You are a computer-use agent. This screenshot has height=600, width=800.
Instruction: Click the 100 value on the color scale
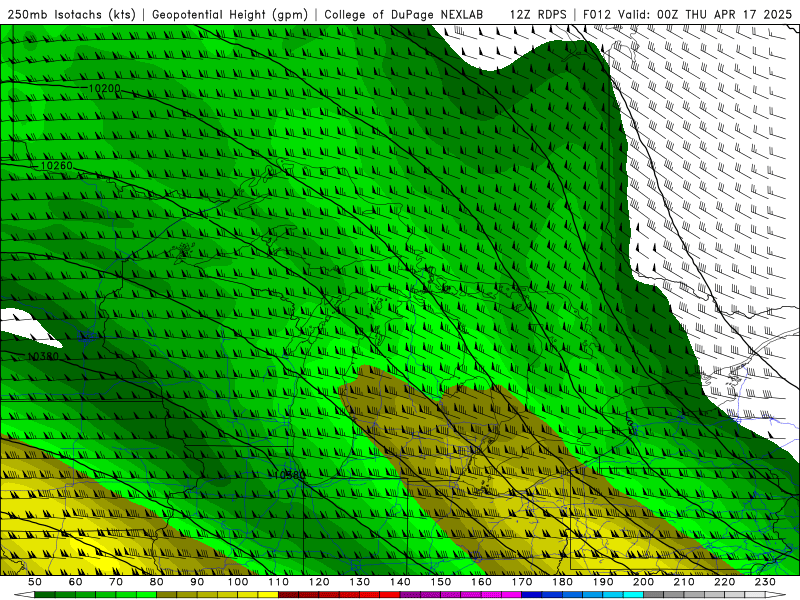click(238, 582)
